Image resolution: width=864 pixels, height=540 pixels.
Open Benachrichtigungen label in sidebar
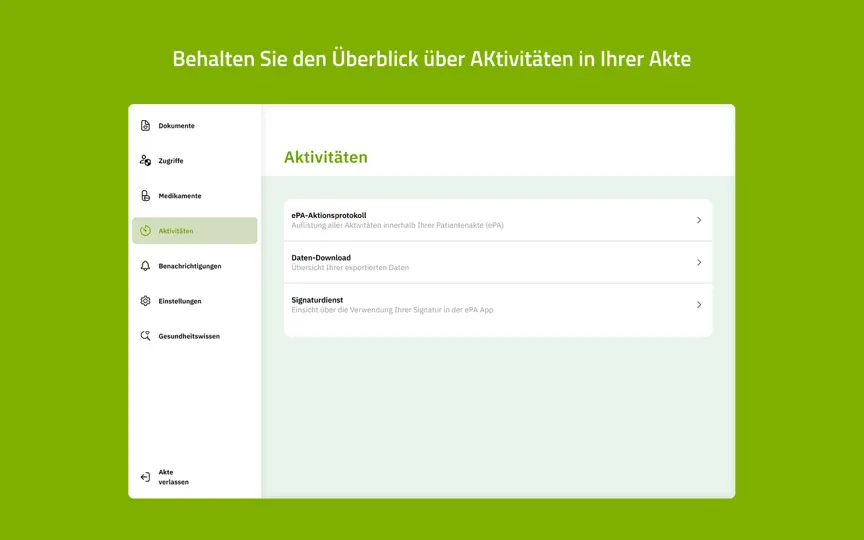pyautogui.click(x=190, y=266)
